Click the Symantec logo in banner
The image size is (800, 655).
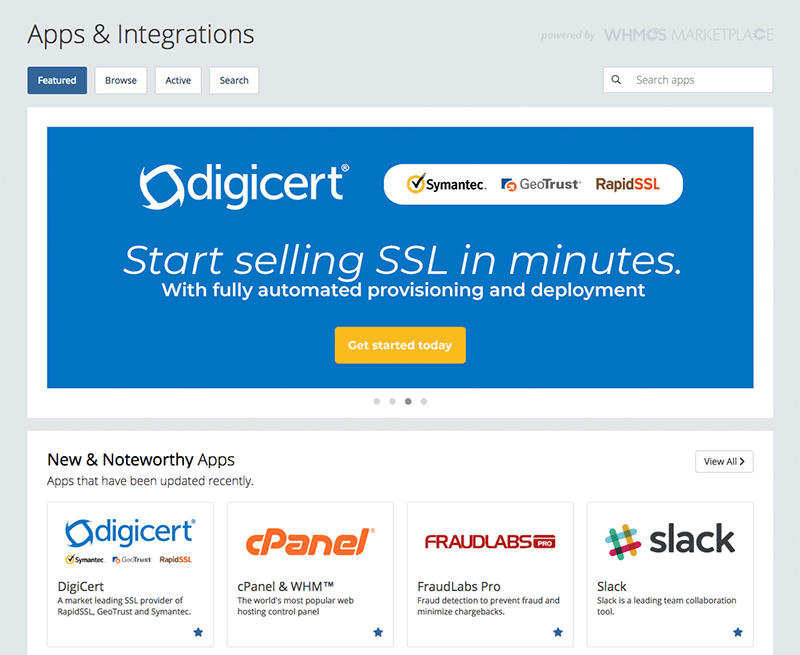pyautogui.click(x=446, y=184)
